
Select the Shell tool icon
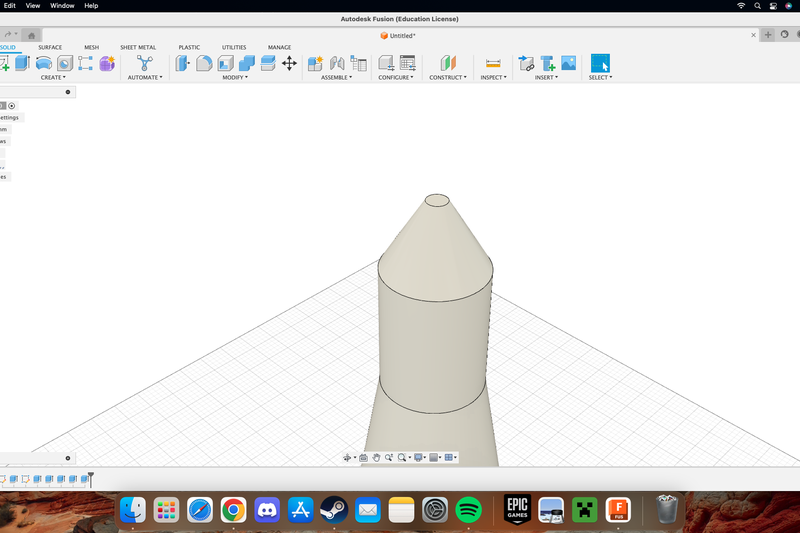(226, 63)
